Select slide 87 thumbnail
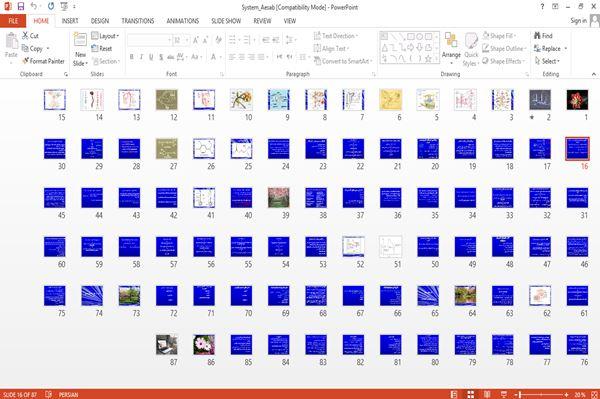Image resolution: width=600 pixels, height=399 pixels. pyautogui.click(x=166, y=345)
